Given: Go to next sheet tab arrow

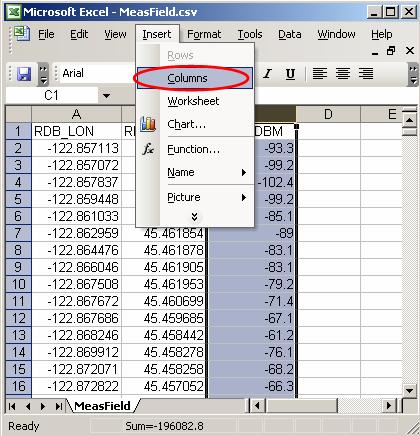Looking at the screenshot, I should coord(43,406).
